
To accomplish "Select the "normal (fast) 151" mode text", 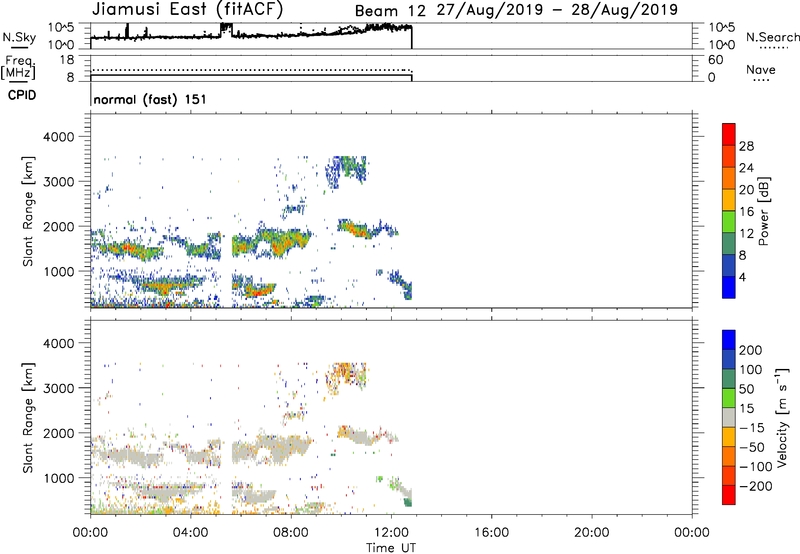I will pos(150,99).
